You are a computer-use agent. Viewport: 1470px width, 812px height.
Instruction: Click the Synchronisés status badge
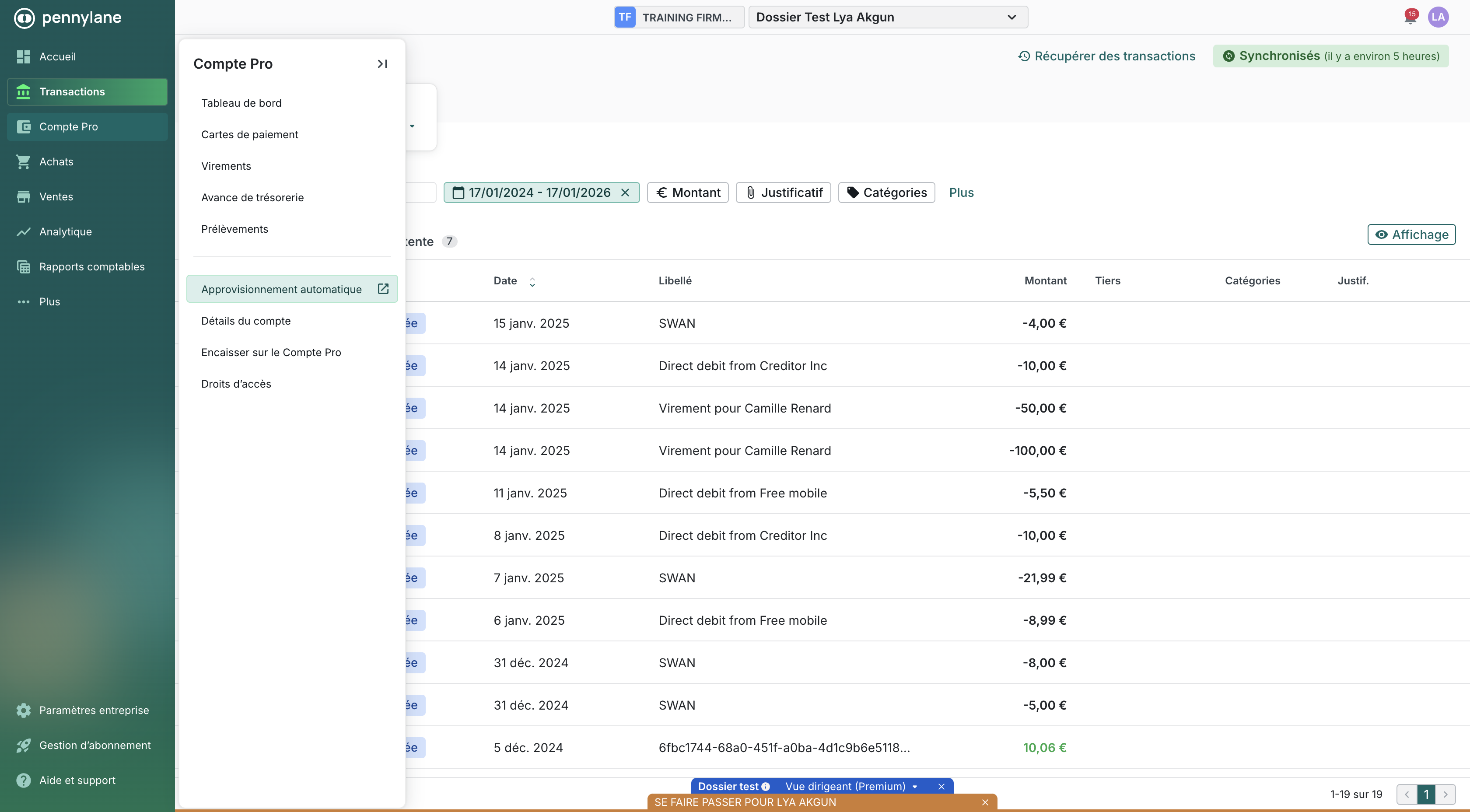pyautogui.click(x=1331, y=56)
